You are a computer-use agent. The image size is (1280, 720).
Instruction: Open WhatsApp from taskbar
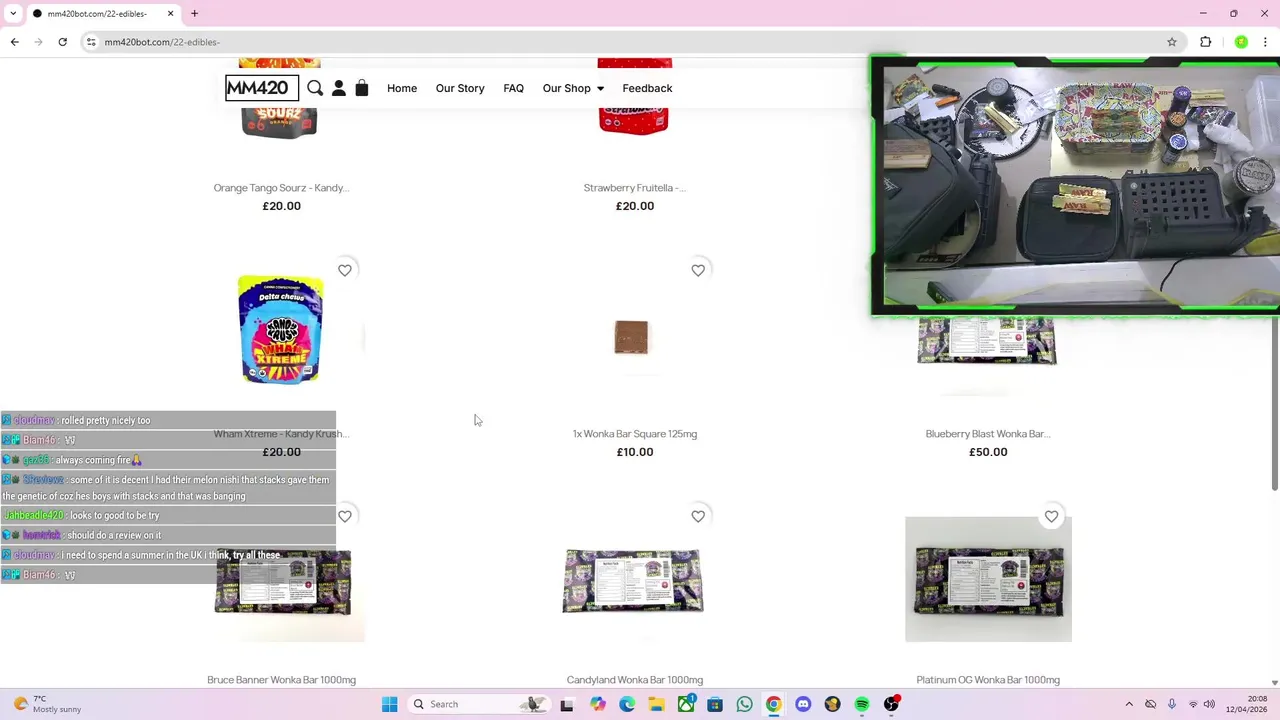pos(744,704)
